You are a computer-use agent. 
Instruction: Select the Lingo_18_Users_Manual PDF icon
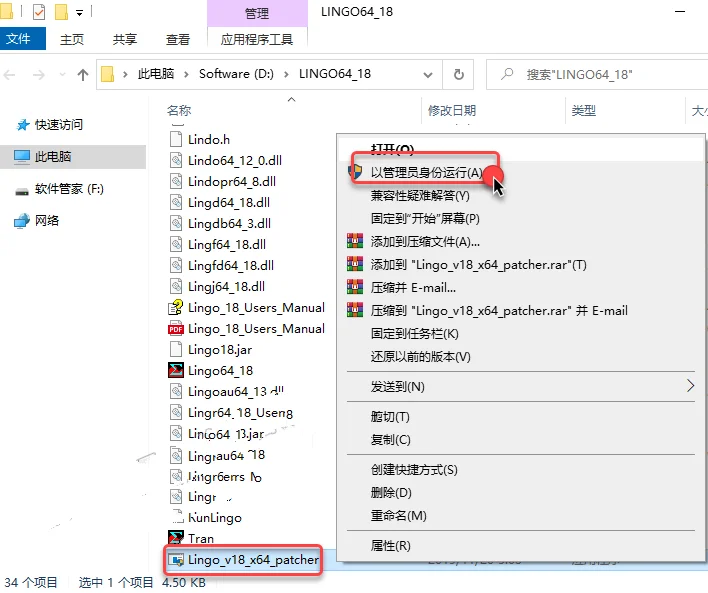[x=176, y=329]
